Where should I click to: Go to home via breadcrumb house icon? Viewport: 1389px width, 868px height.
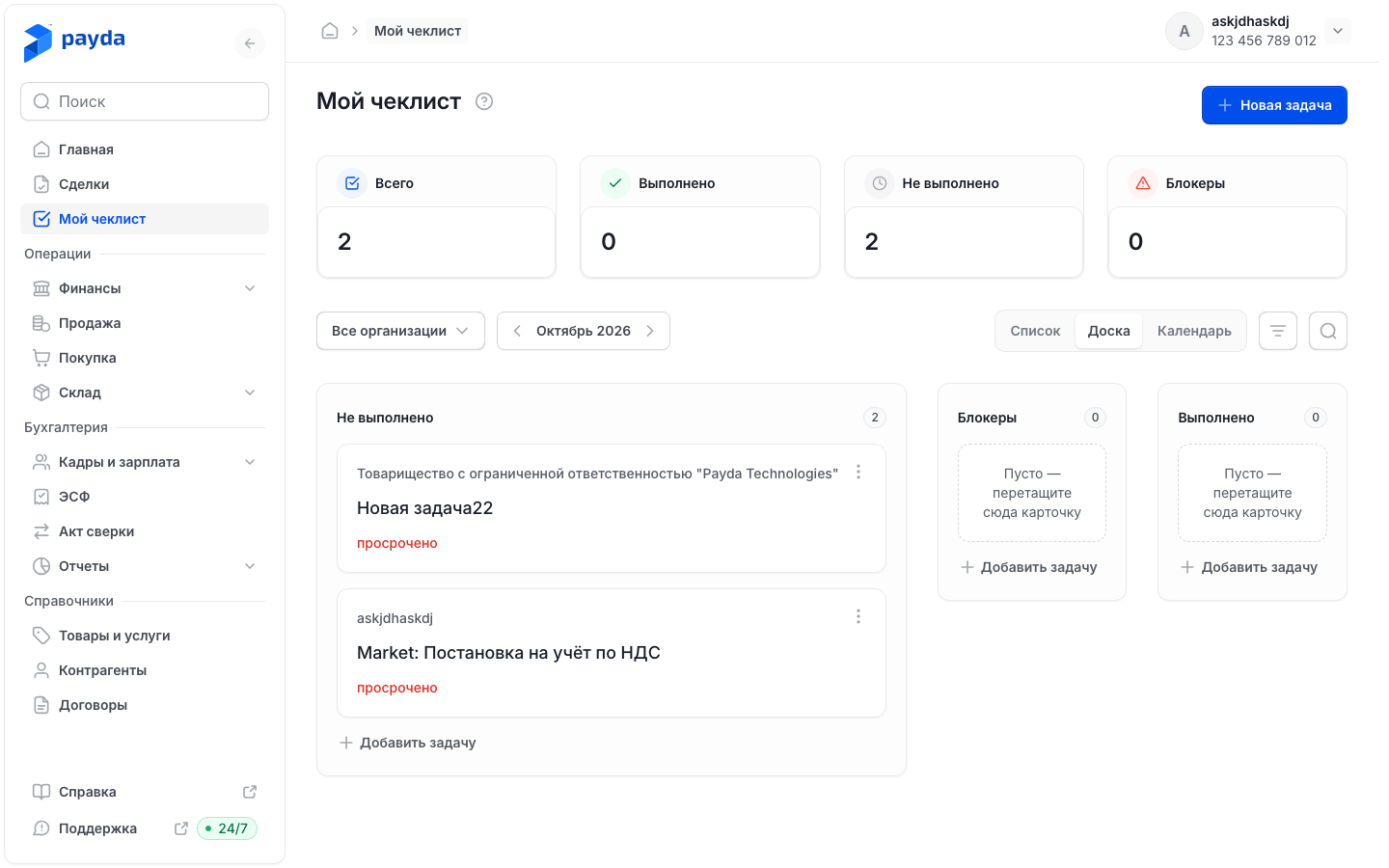point(330,31)
